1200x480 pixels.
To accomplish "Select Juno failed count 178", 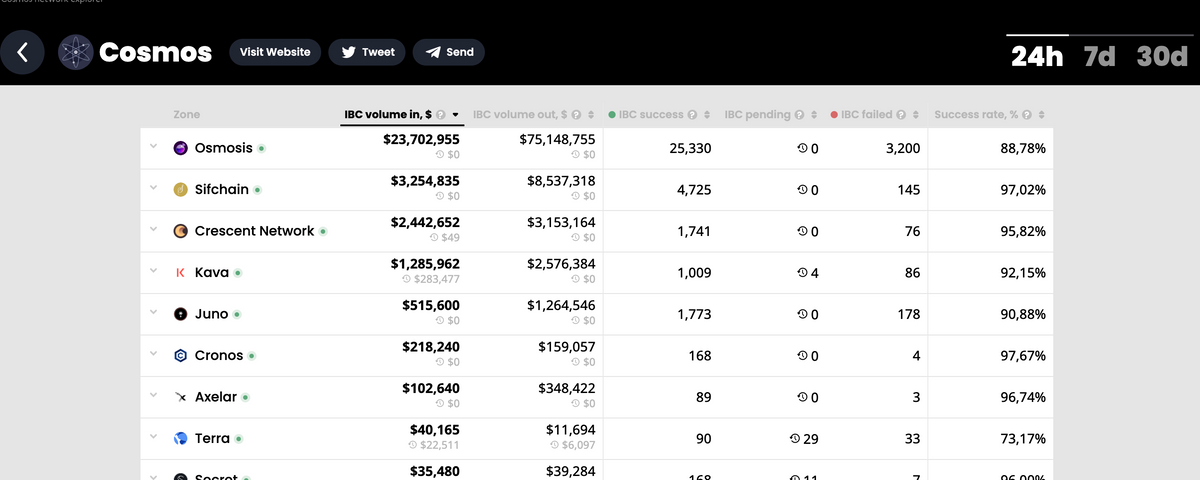I will pos(909,314).
